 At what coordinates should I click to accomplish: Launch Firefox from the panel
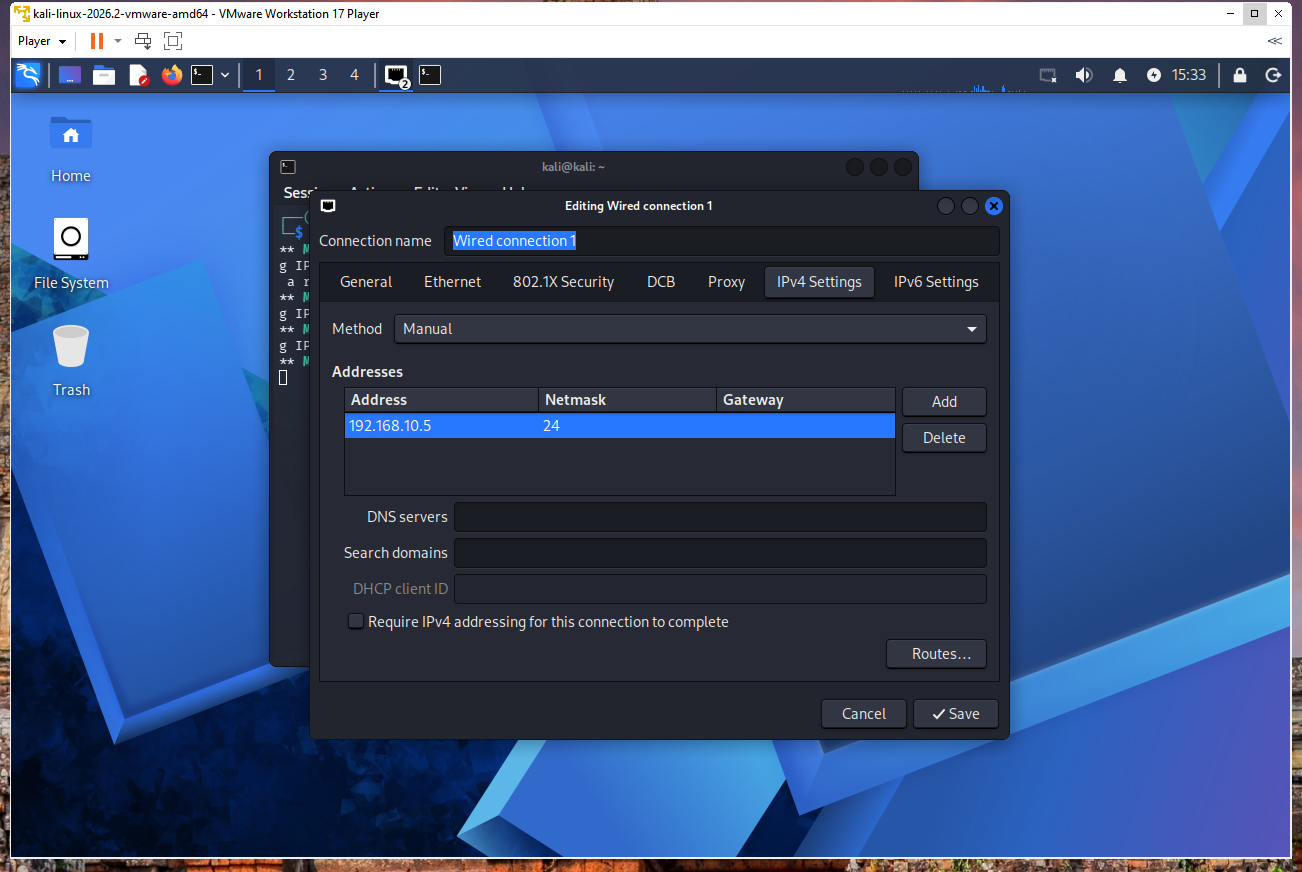point(172,75)
